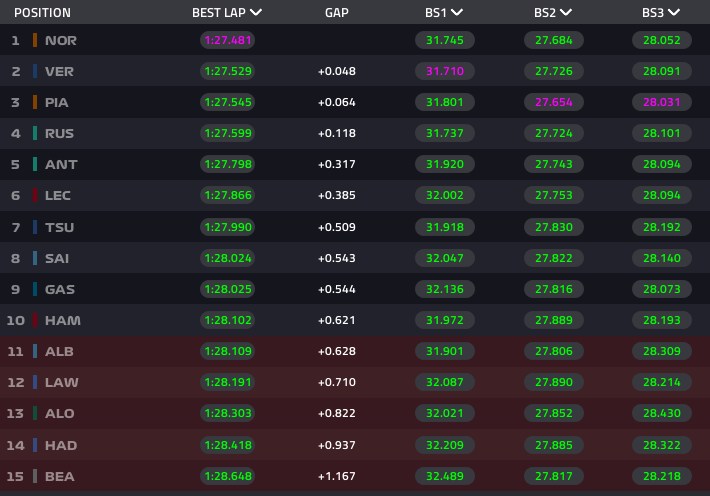Click the GAP column header
The image size is (710, 496).
[x=336, y=13]
